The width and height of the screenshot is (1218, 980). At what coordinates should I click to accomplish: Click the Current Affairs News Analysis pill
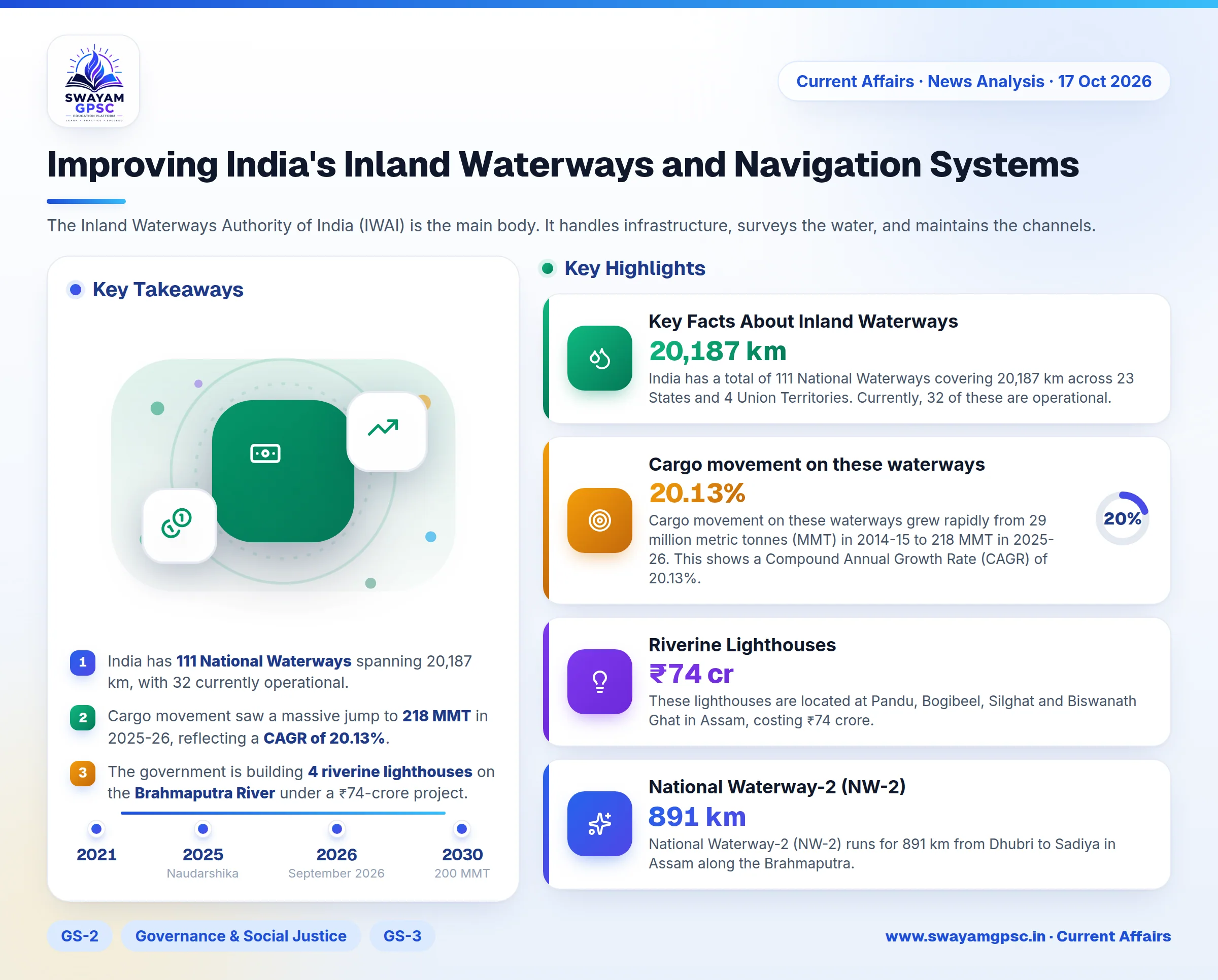(x=973, y=81)
